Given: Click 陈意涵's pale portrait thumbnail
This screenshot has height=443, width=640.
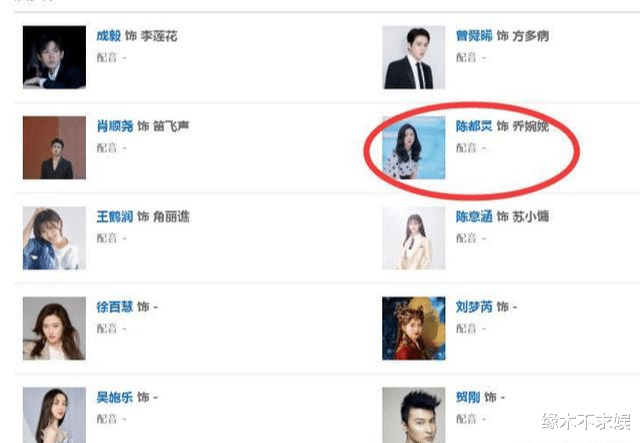Looking at the screenshot, I should click(x=413, y=238).
